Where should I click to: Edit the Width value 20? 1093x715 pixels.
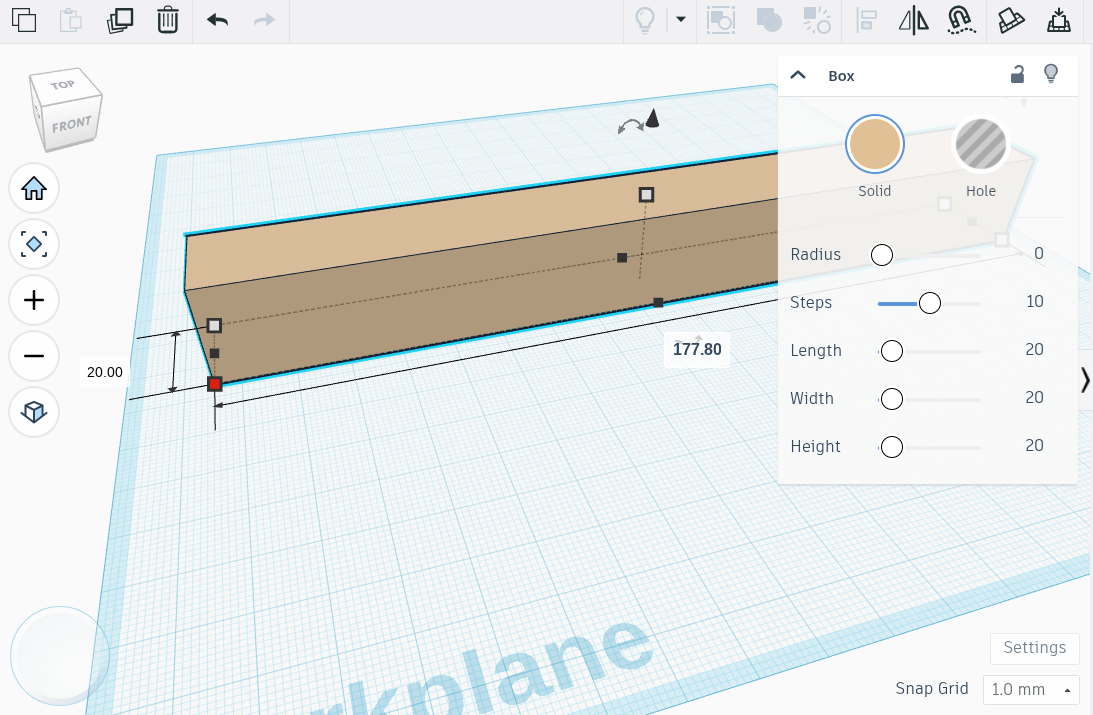(x=1034, y=398)
